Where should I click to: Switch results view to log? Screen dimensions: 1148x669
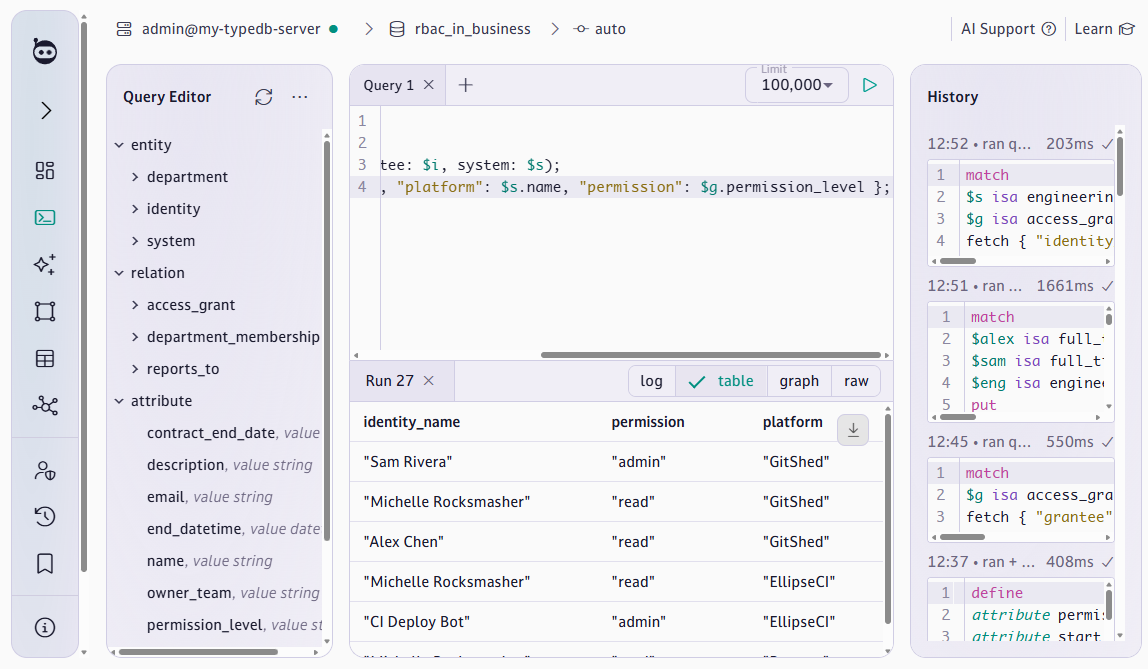pos(651,381)
